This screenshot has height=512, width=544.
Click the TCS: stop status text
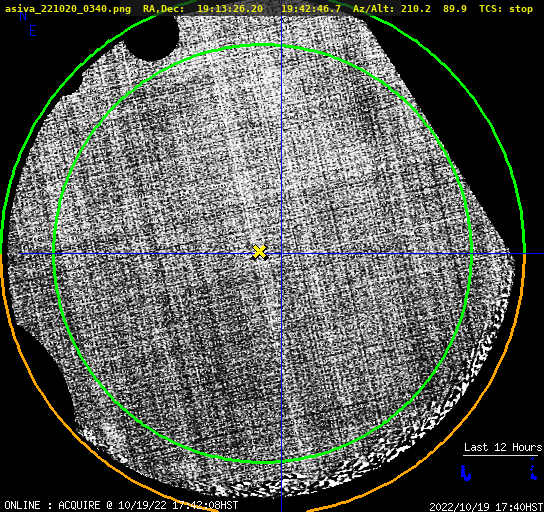506,9
